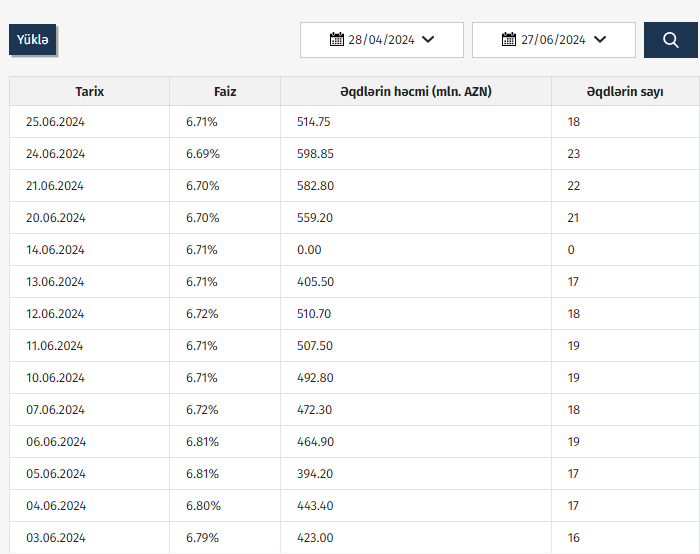The width and height of the screenshot is (700, 554).
Task: Click calendar icon in start date 28/04/2024
Action: pos(337,40)
